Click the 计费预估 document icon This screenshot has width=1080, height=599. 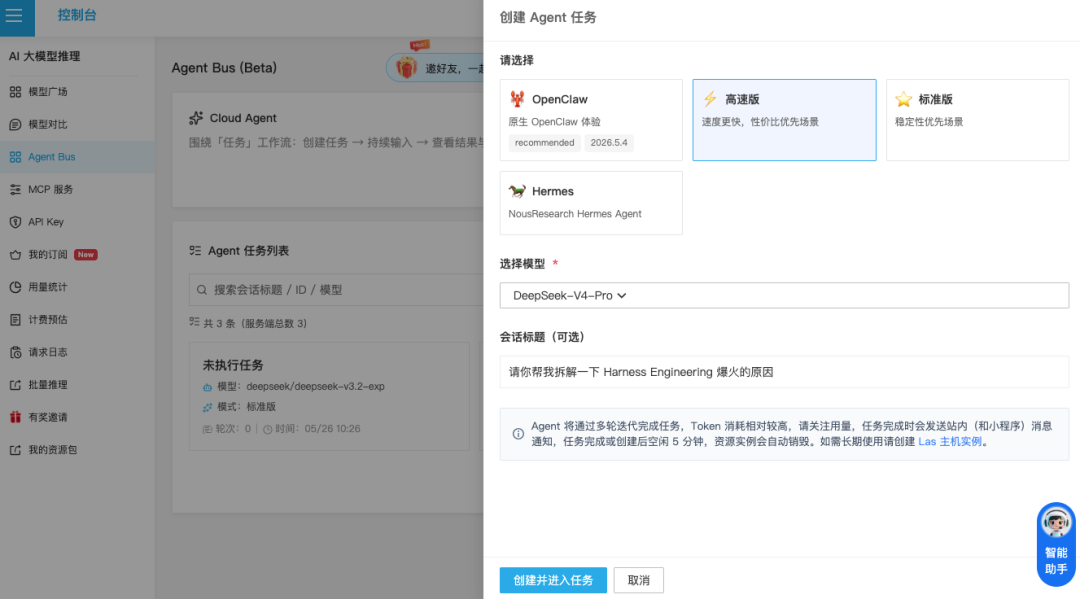pyautogui.click(x=15, y=319)
